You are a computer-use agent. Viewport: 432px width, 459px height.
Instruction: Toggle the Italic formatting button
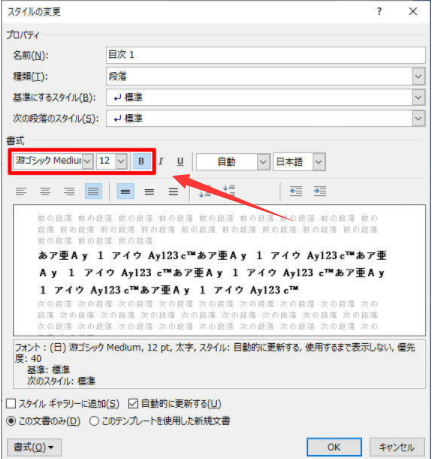point(161,161)
